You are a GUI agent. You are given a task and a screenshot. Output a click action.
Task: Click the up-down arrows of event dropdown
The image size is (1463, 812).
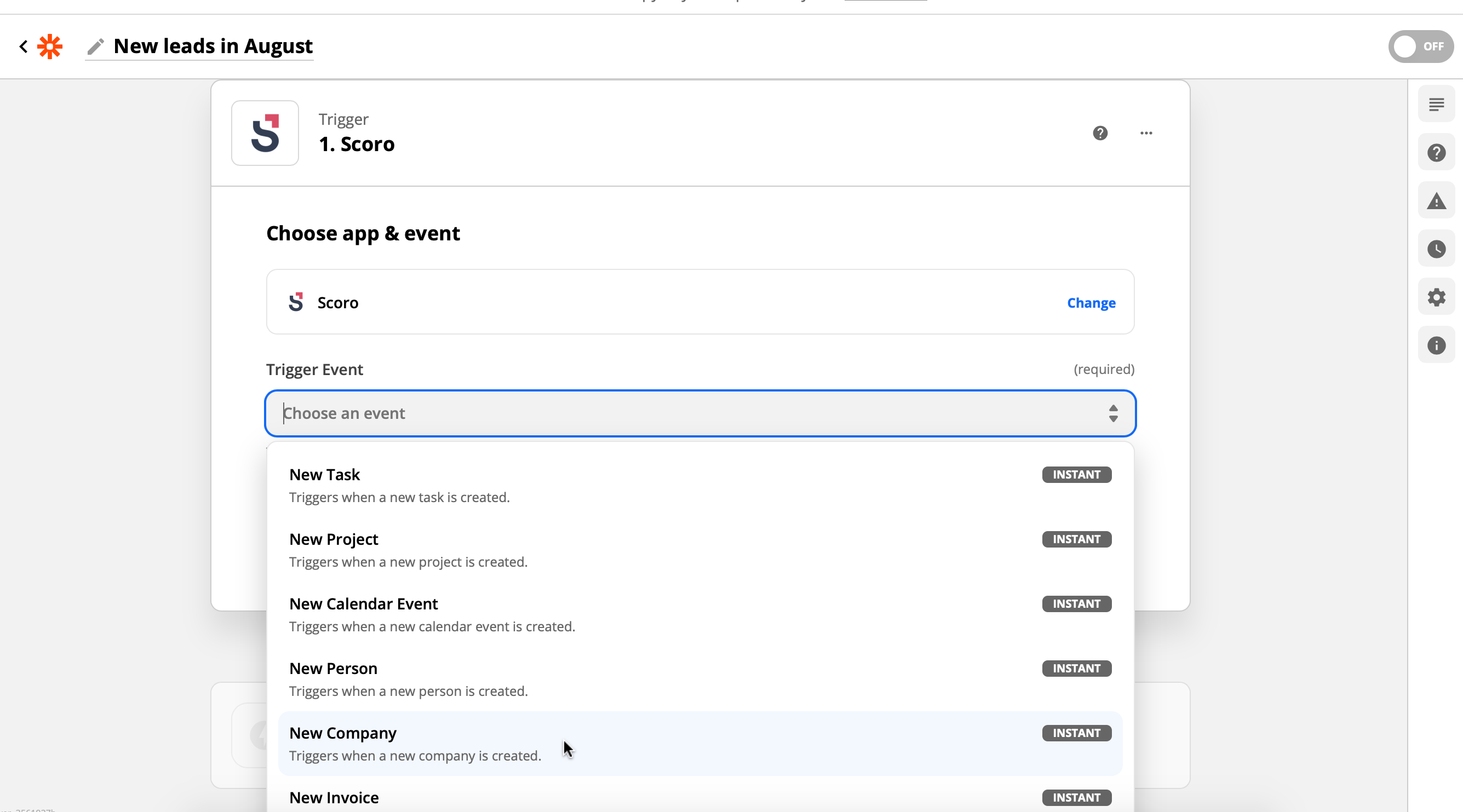click(1113, 413)
